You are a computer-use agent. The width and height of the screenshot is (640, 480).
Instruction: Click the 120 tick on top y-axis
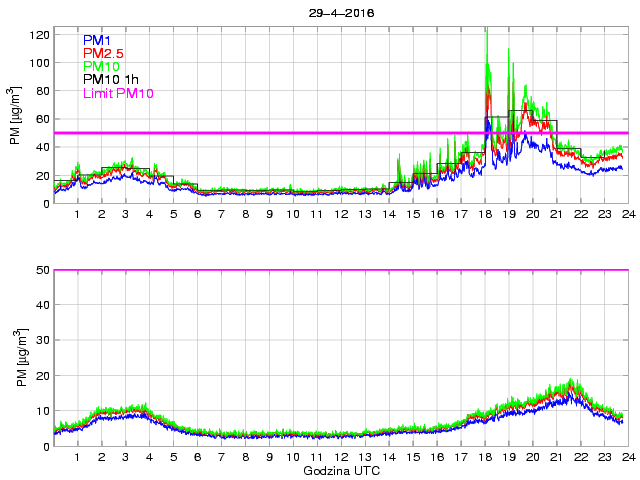[x=38, y=34]
